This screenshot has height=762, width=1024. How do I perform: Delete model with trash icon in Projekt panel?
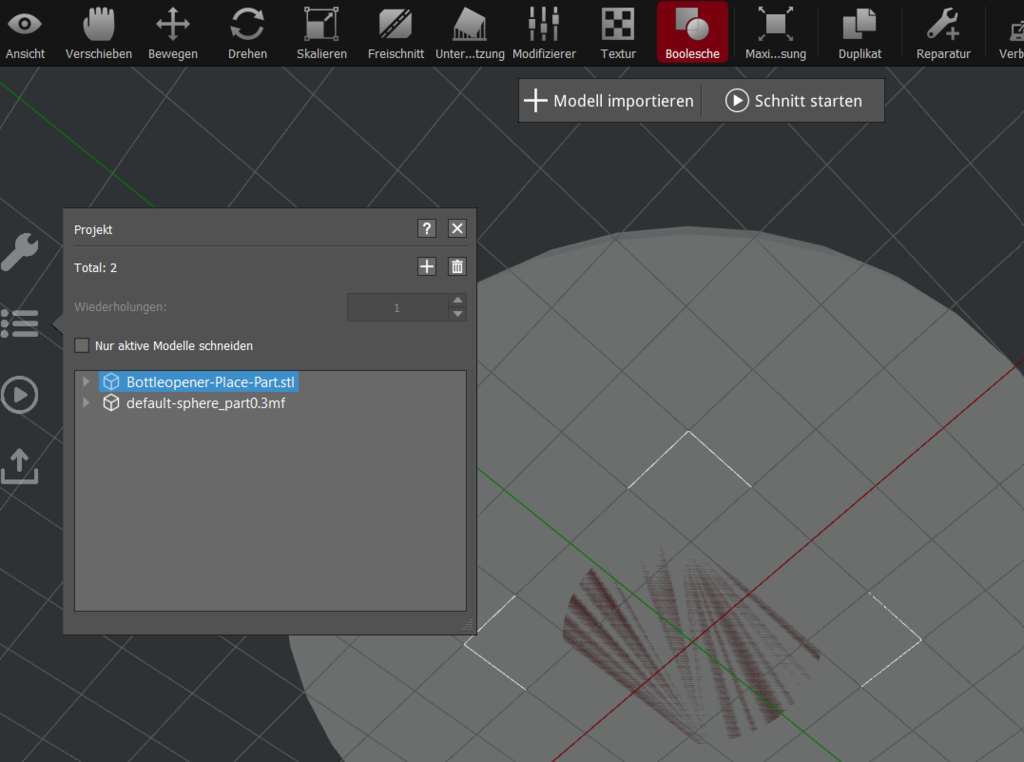tap(457, 266)
